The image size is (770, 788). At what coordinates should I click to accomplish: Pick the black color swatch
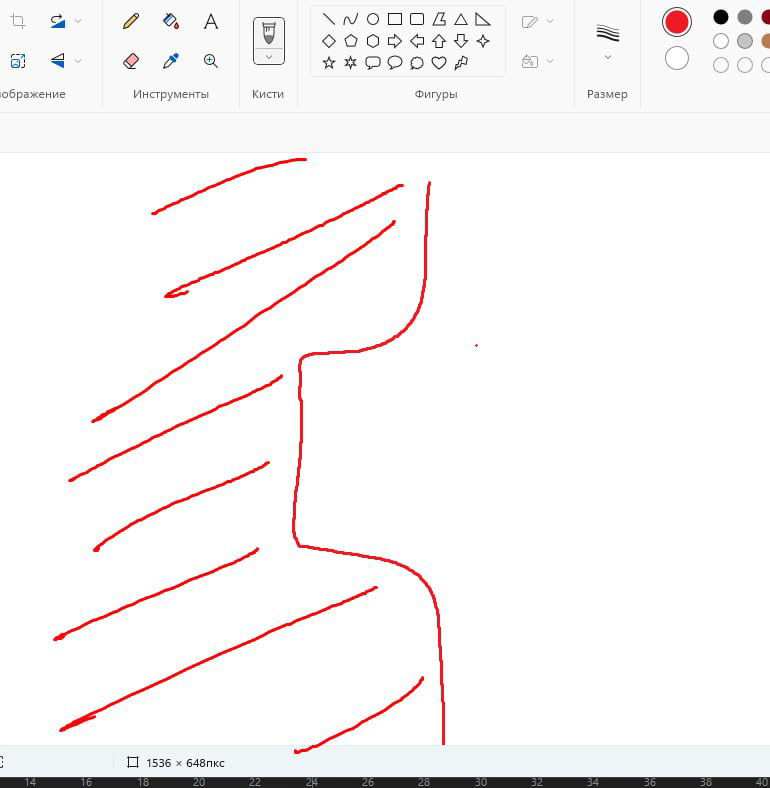click(721, 17)
